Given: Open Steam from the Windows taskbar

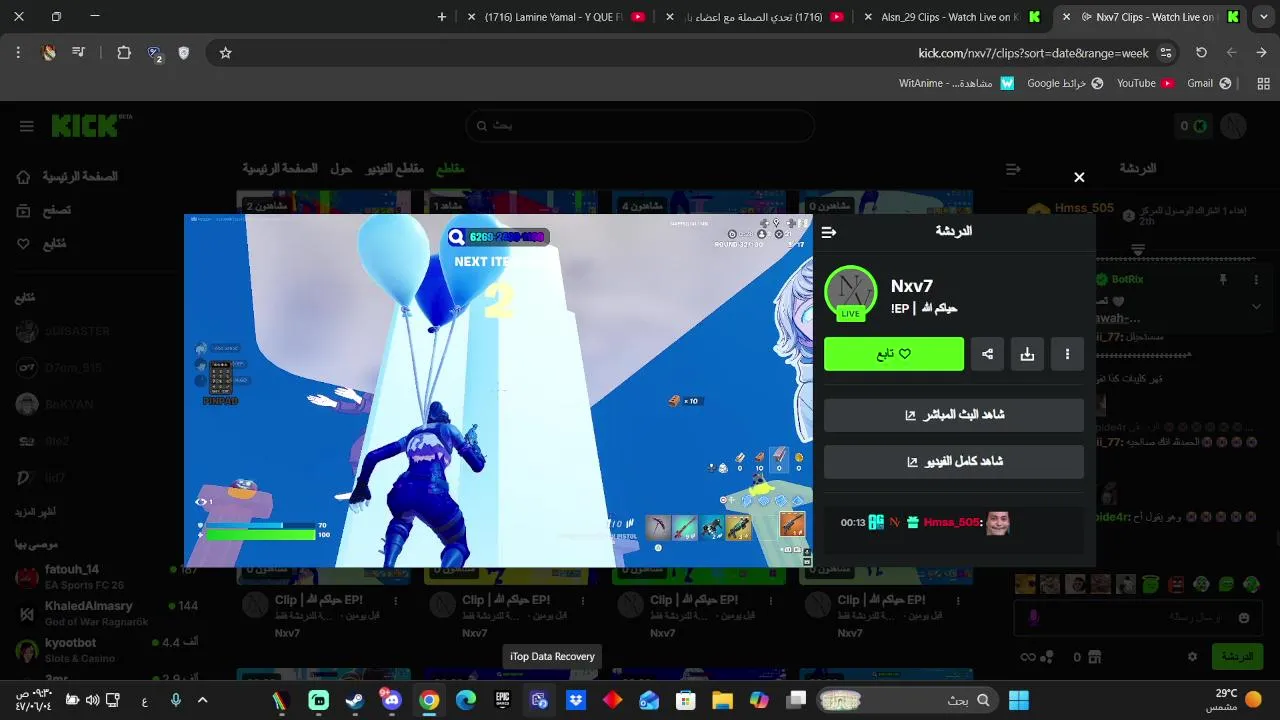Looking at the screenshot, I should (354, 700).
